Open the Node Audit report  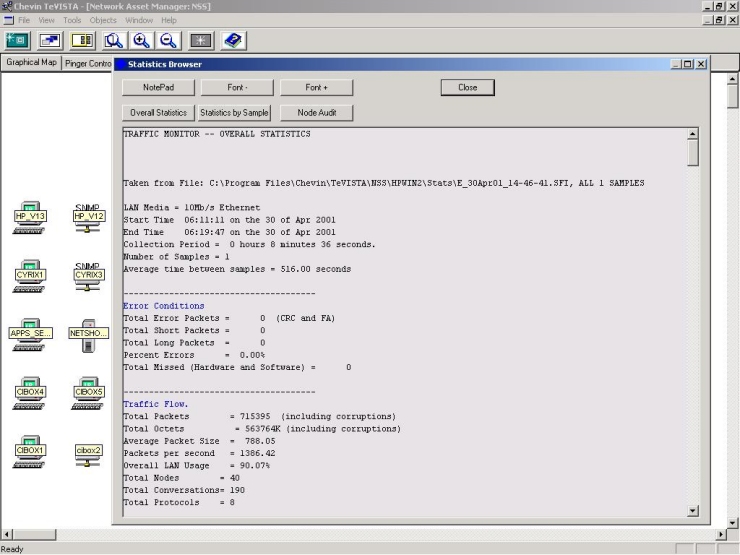(x=316, y=113)
